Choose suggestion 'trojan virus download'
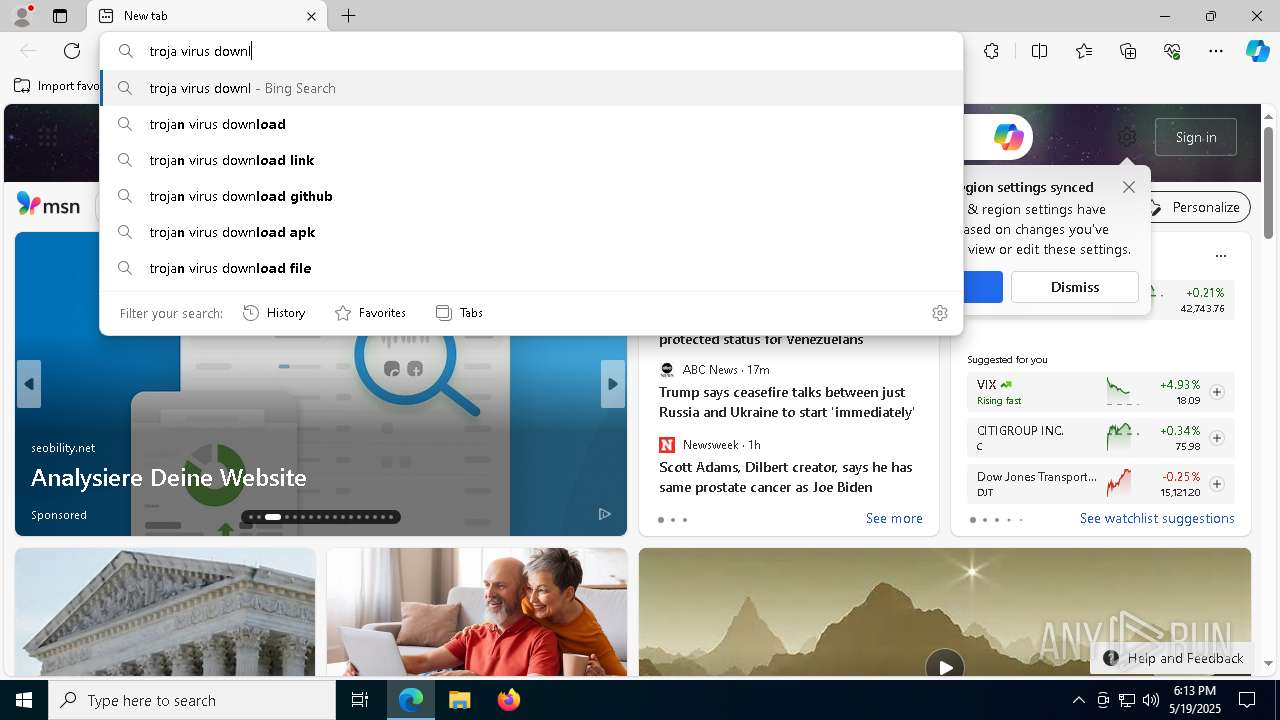 (x=531, y=124)
